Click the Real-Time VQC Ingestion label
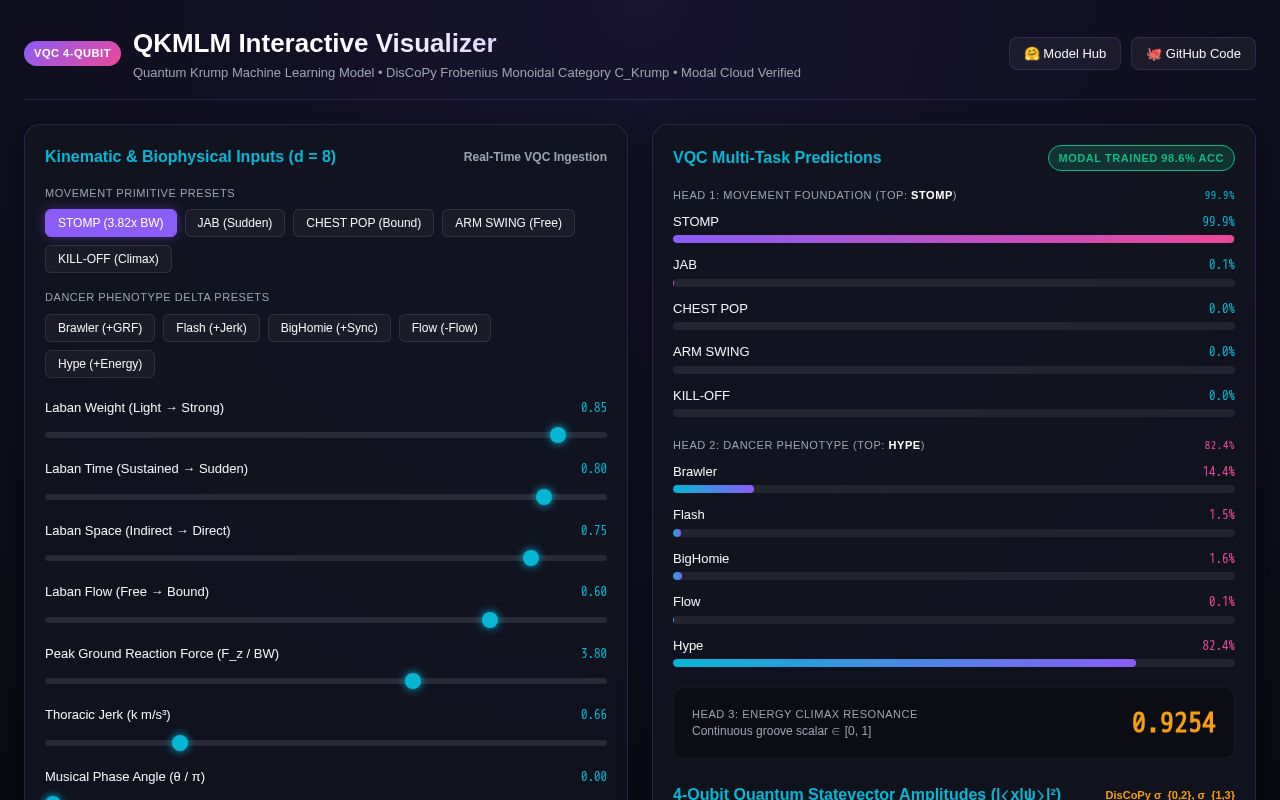Viewport: 1280px width, 800px height. point(535,157)
